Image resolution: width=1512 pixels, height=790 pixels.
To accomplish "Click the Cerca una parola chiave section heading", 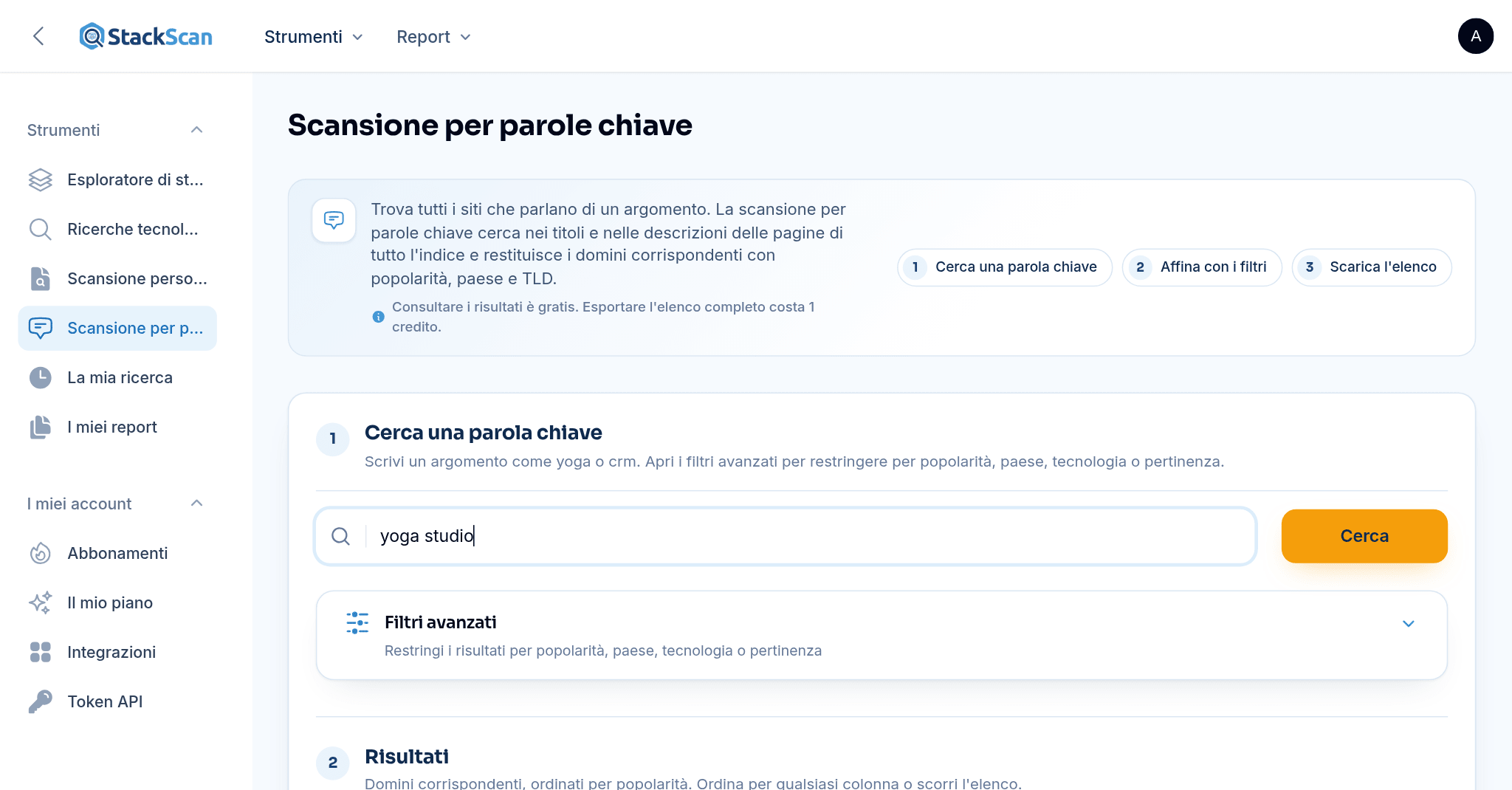I will (484, 433).
